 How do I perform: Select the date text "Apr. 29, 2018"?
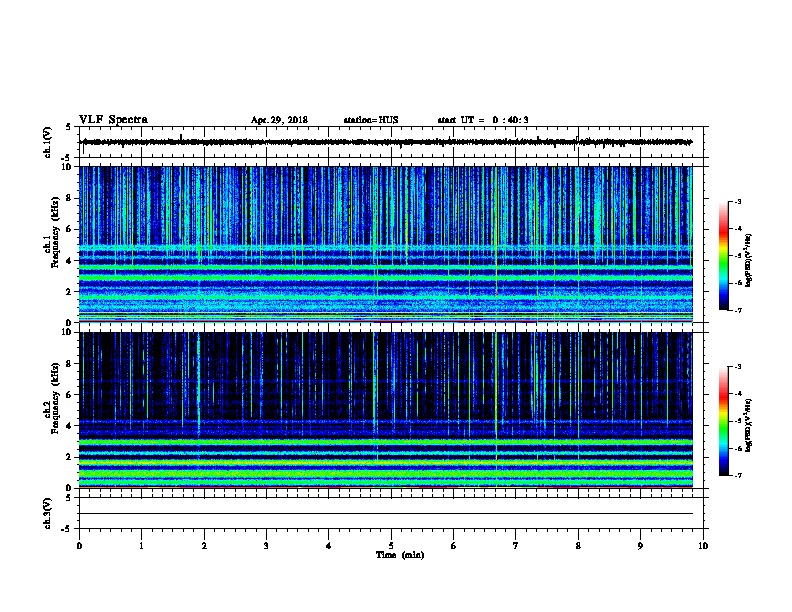pos(279,120)
